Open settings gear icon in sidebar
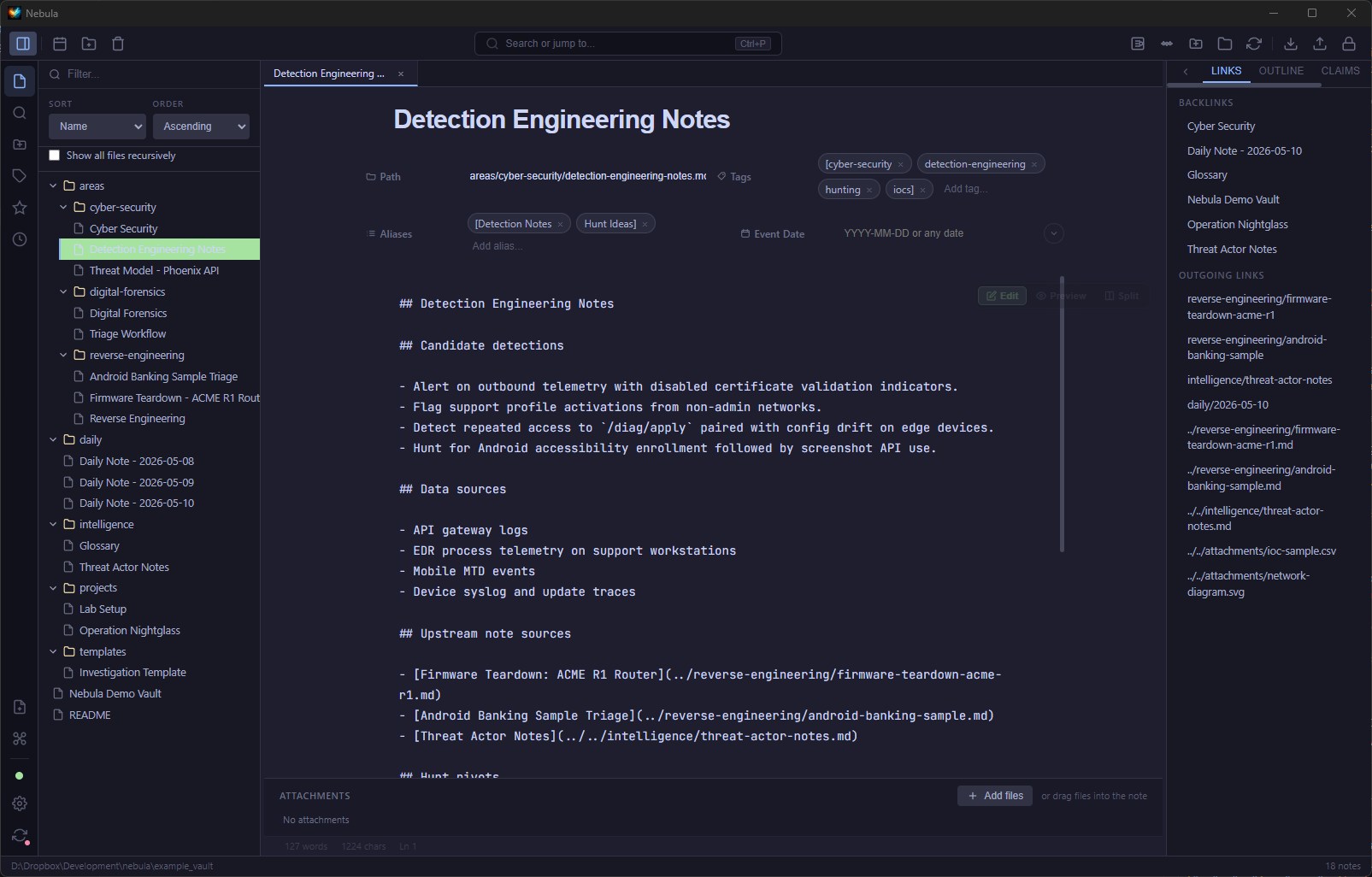 point(20,803)
